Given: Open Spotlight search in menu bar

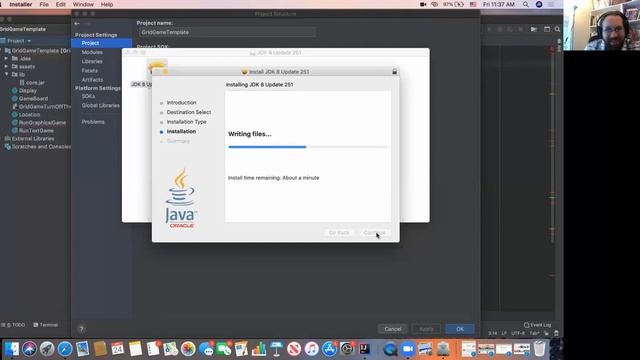Looking at the screenshot, I should [x=526, y=4].
